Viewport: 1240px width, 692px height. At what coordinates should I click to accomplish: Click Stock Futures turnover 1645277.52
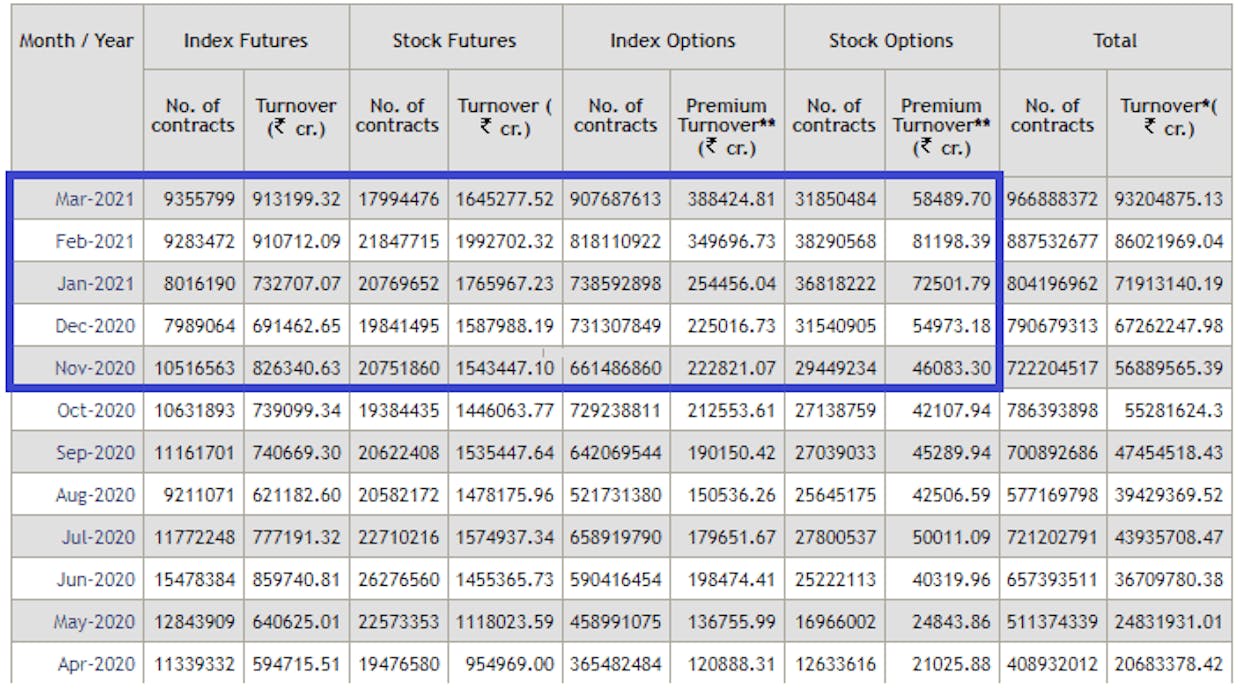point(505,199)
